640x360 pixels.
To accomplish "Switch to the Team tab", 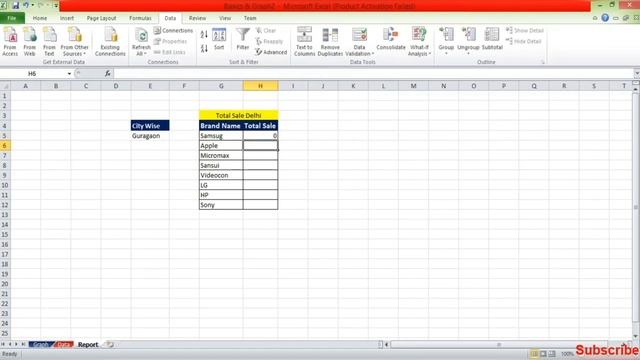I will 250,18.
